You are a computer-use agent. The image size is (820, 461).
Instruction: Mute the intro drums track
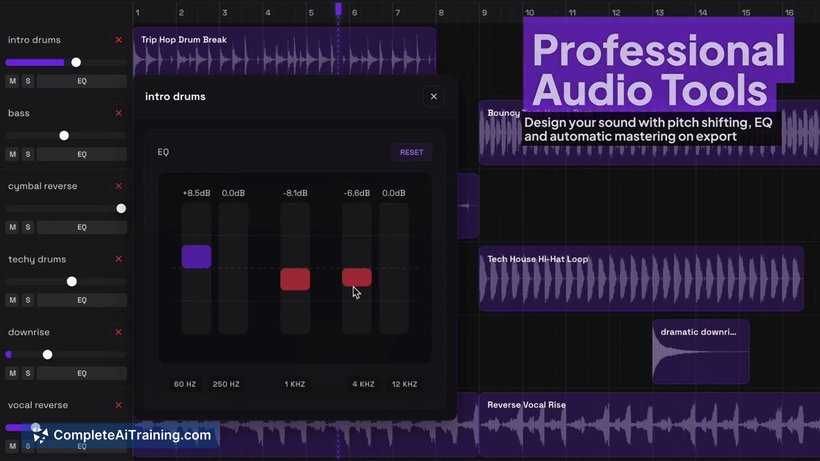click(x=13, y=81)
